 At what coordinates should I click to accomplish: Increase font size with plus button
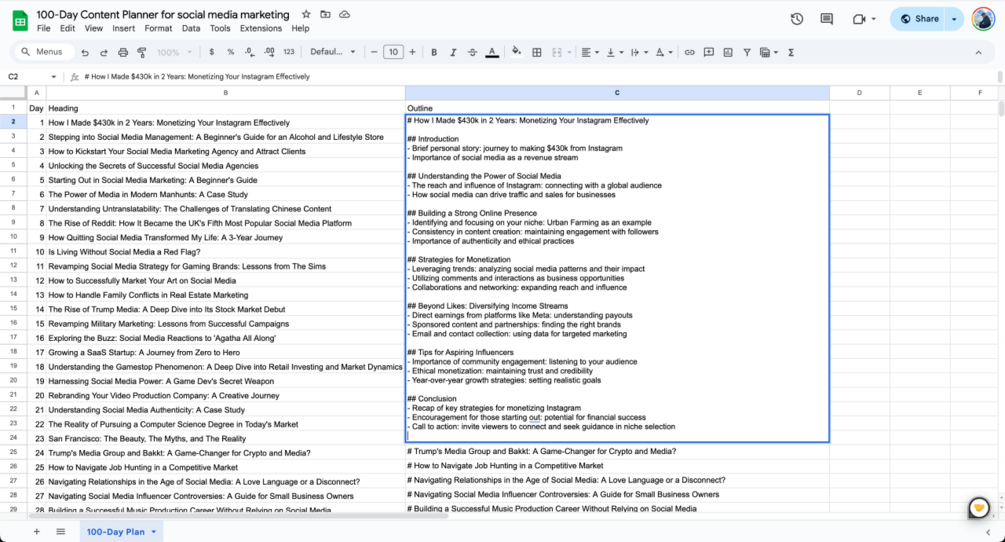(x=412, y=53)
